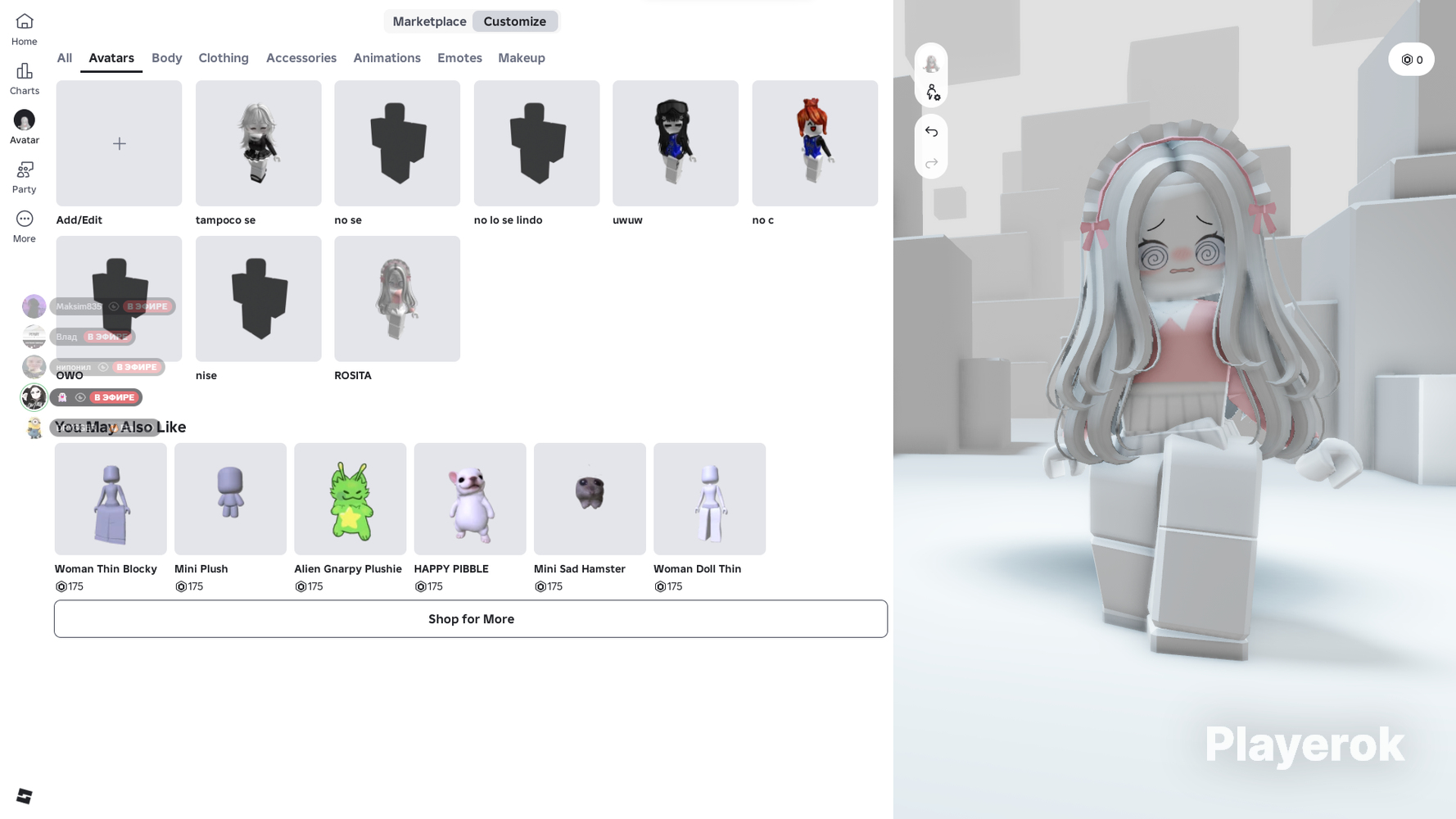
Task: Open the Body tab
Action: click(167, 58)
